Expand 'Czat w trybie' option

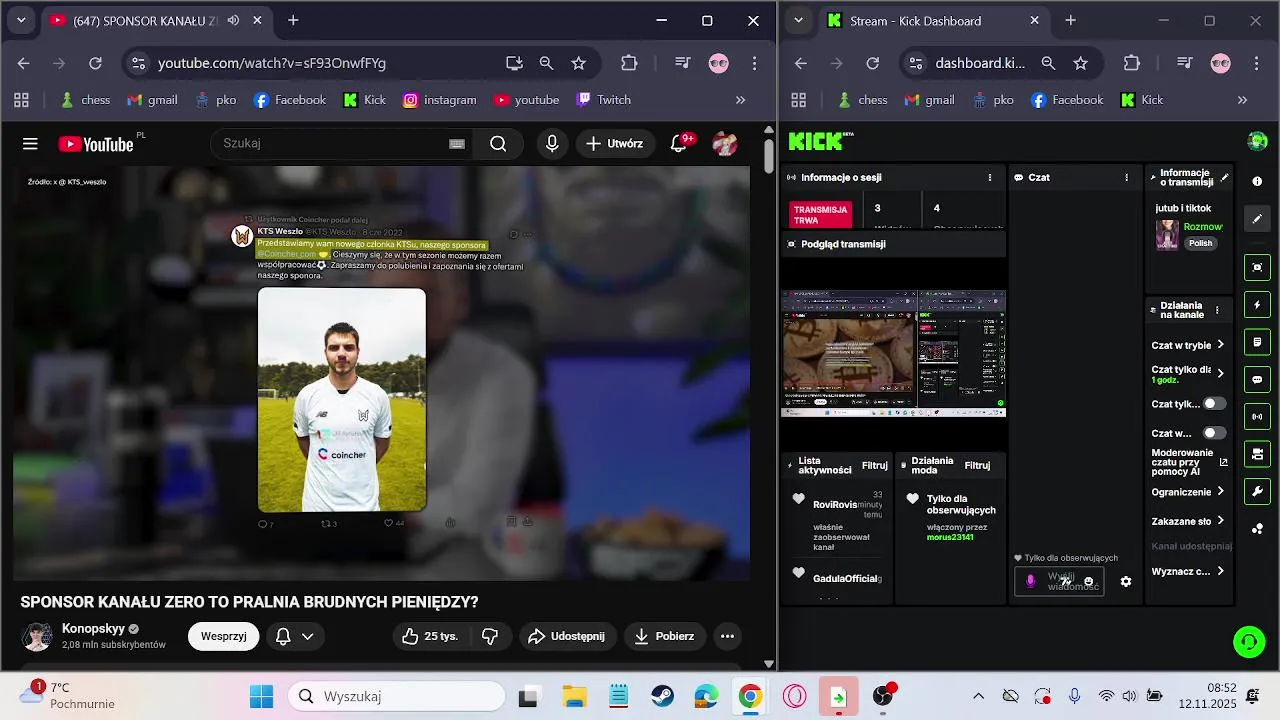click(1188, 345)
